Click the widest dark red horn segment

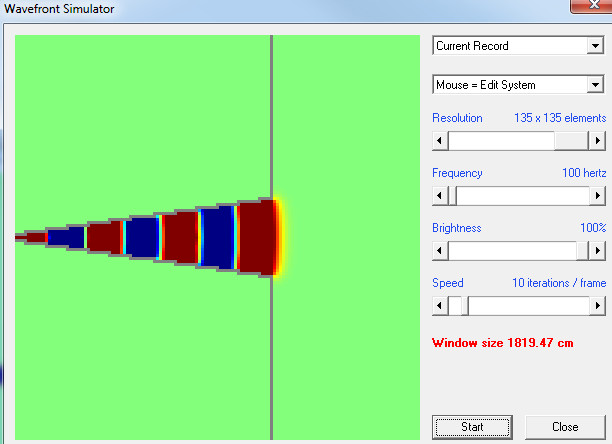click(256, 237)
